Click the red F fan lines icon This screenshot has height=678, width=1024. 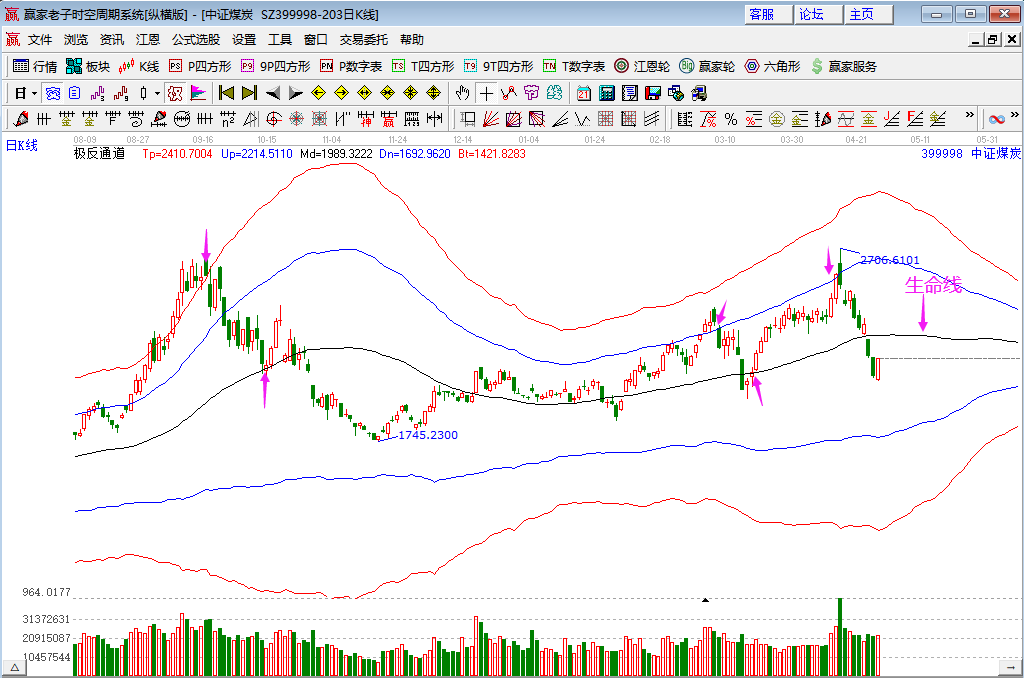point(915,119)
